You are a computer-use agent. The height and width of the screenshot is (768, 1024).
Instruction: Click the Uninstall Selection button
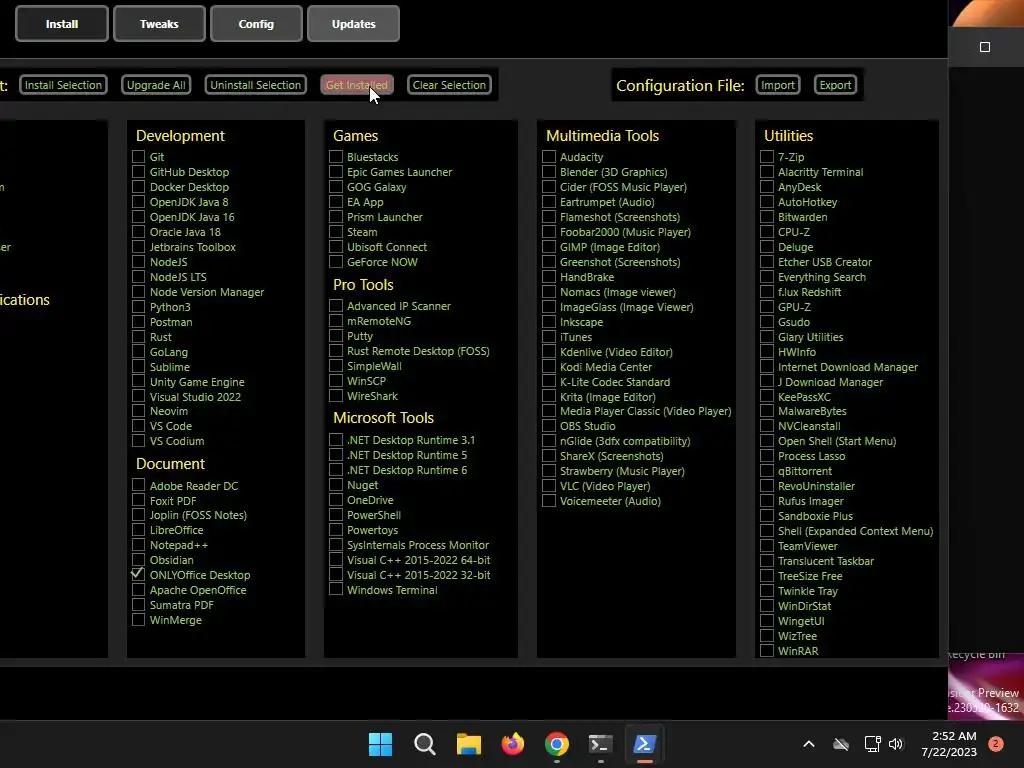255,85
